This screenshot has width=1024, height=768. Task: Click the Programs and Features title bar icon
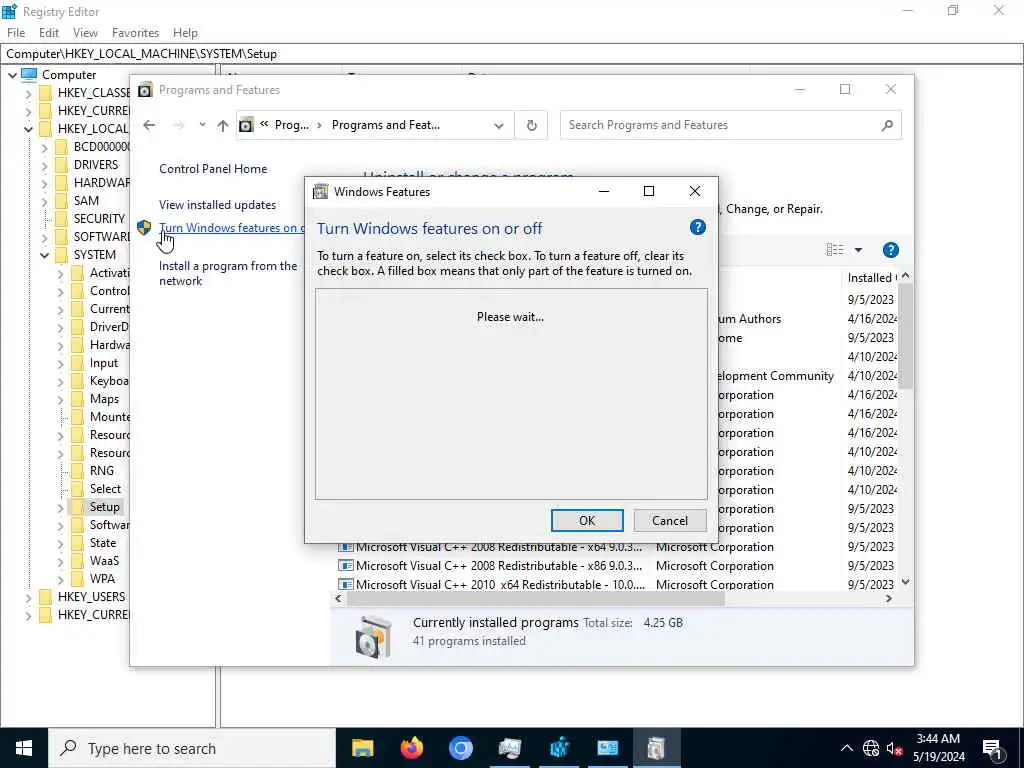pos(145,89)
